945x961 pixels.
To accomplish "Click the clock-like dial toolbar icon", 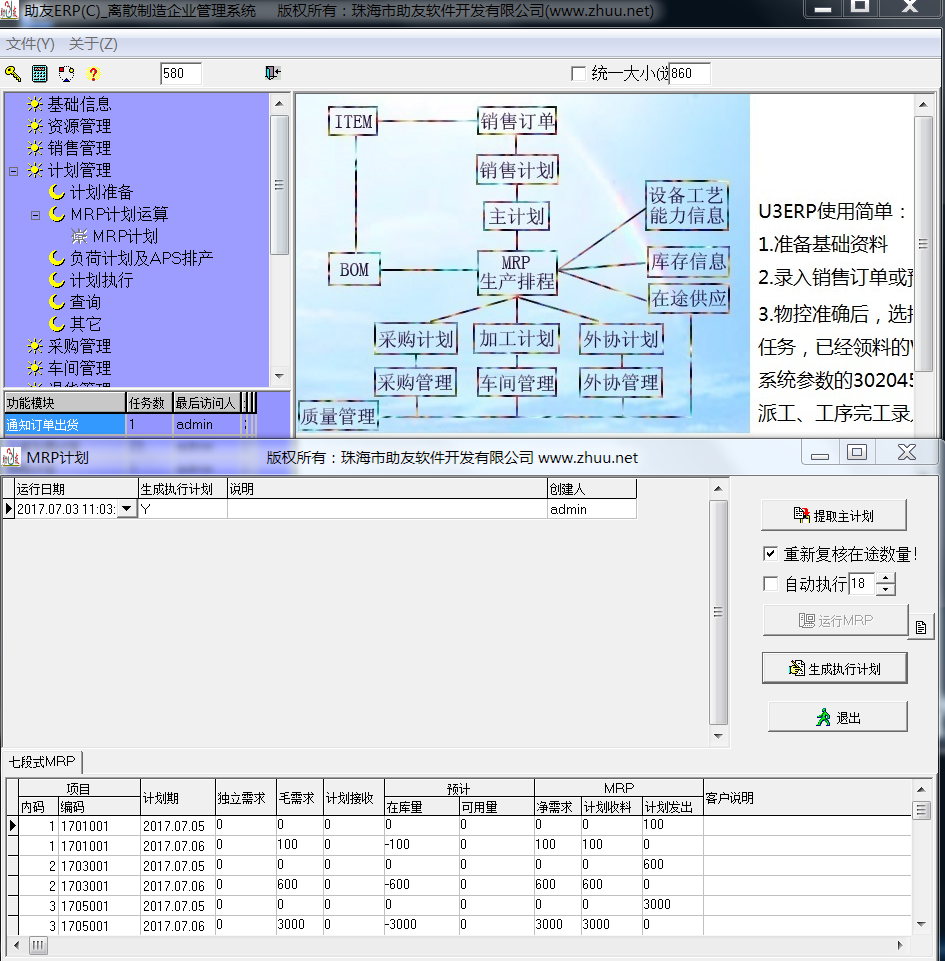I will click(66, 73).
